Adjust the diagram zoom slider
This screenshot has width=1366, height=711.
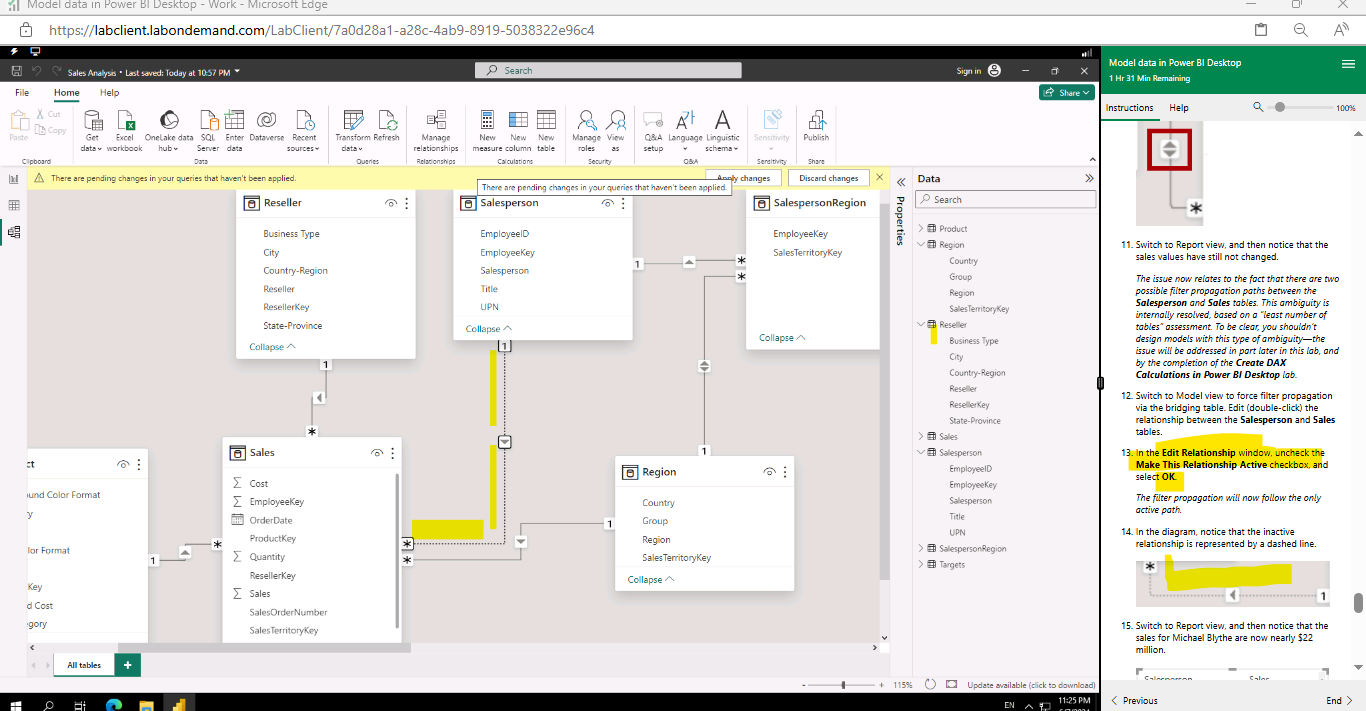coord(844,685)
